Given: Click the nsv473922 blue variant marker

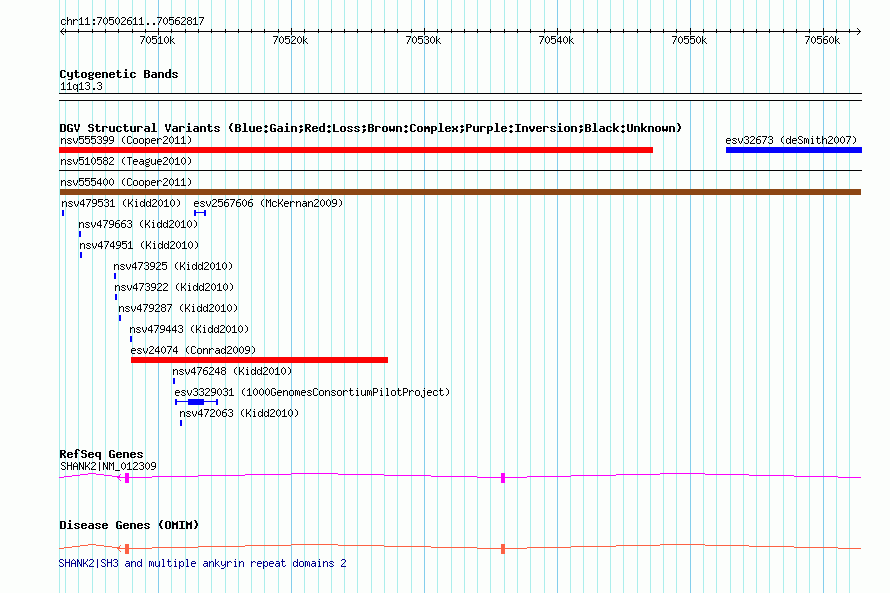Looking at the screenshot, I should [116, 297].
